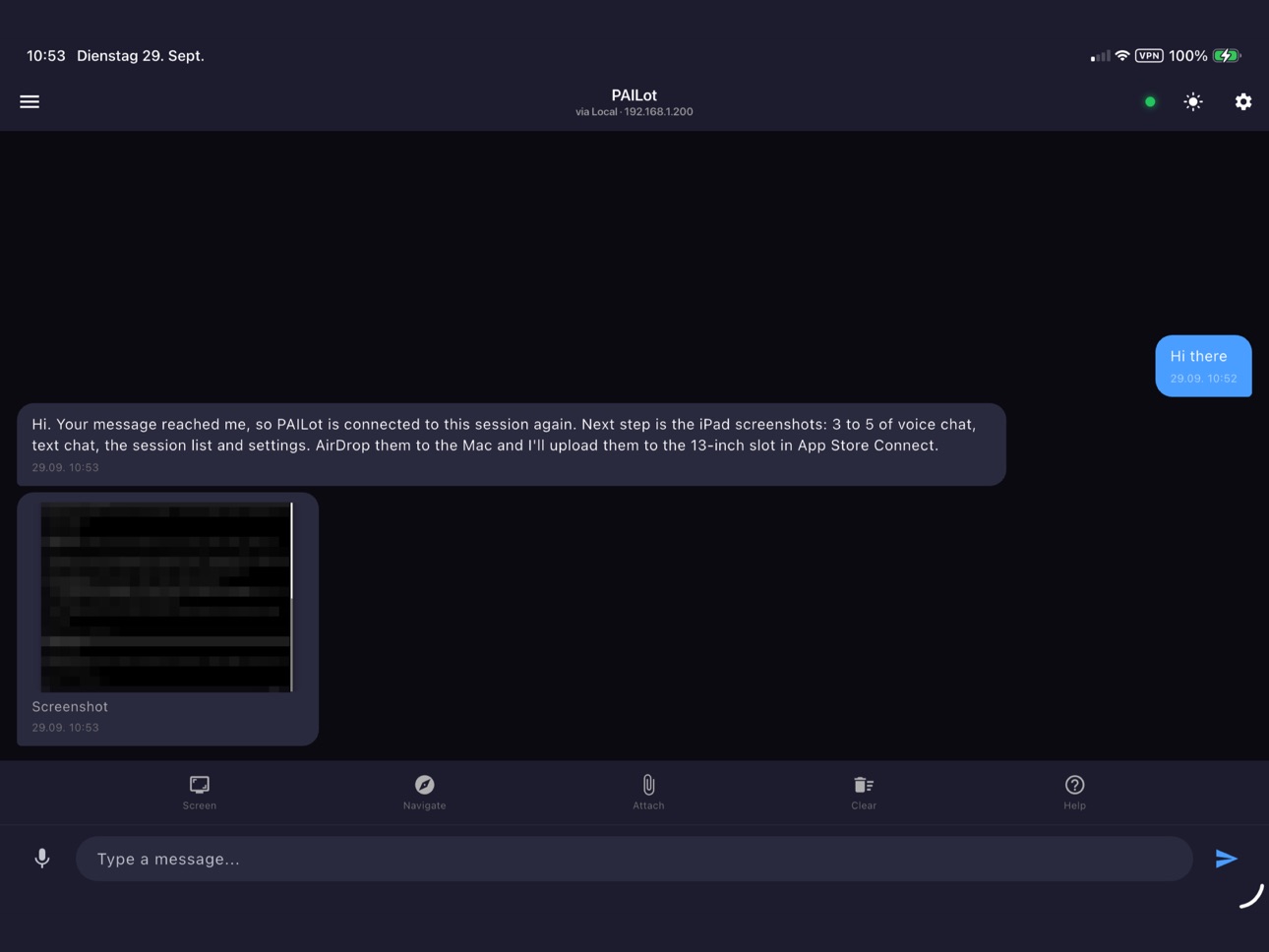Open the Screenshot image thumbnail

[x=166, y=597]
